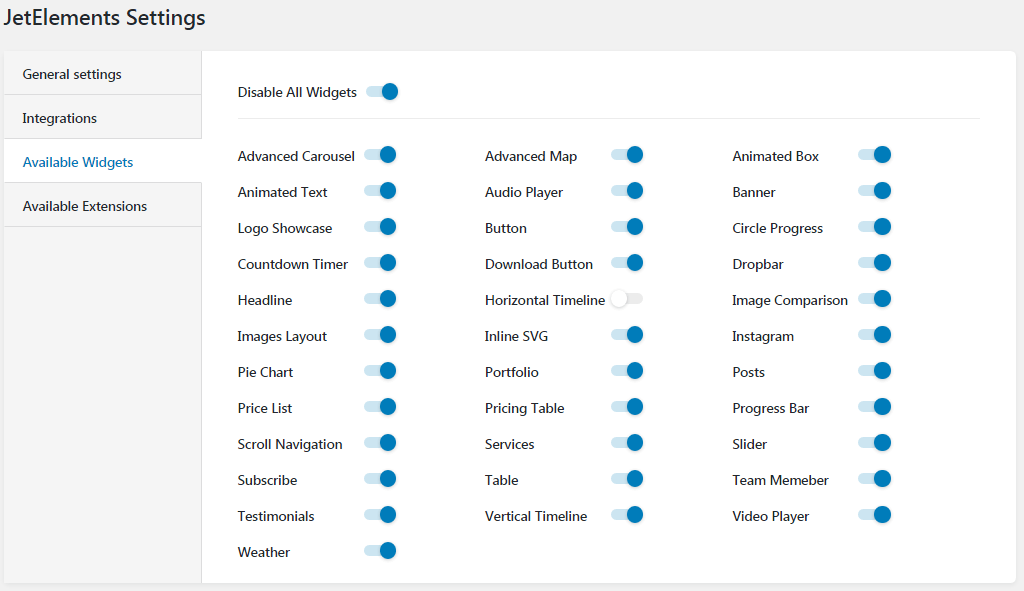Screen dimensions: 1024x591
Task: Toggle the Video Player widget
Action: pyautogui.click(x=874, y=515)
